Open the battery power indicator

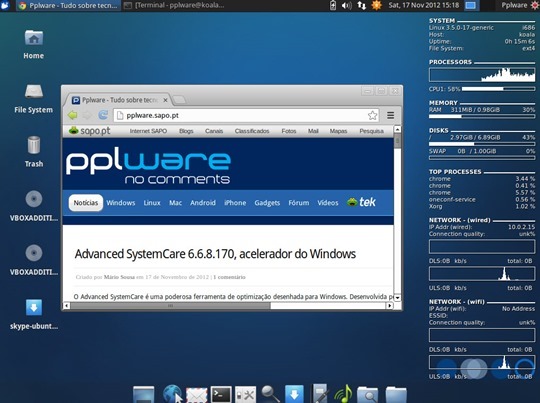pos(333,5)
